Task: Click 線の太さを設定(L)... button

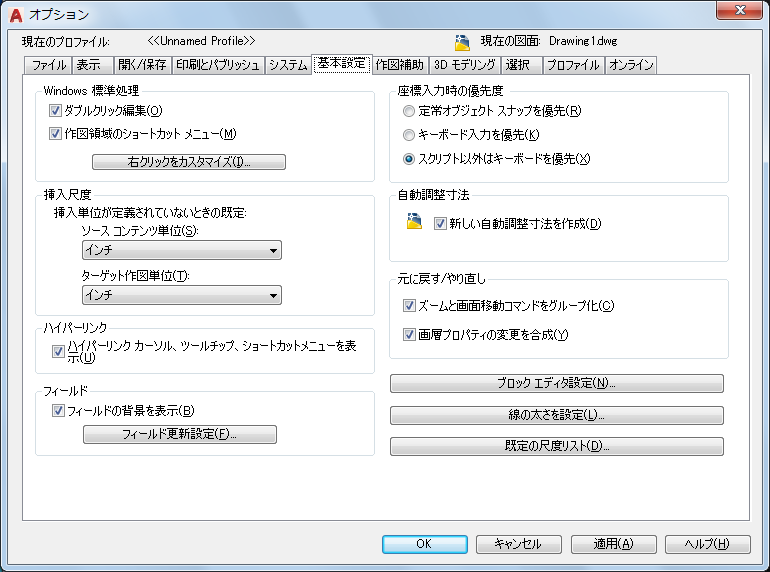Action: click(556, 415)
